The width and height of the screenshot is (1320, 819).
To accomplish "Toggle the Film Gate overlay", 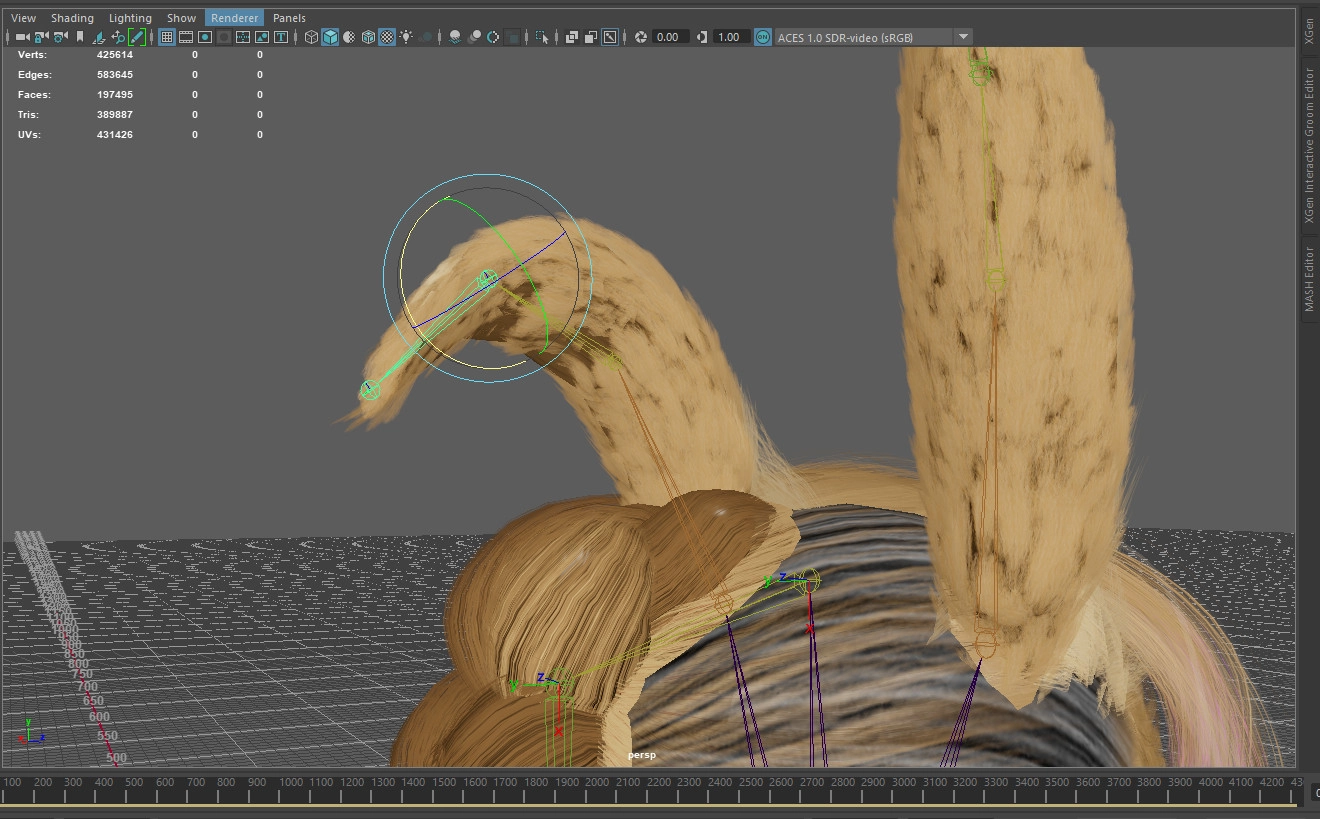I will [185, 37].
